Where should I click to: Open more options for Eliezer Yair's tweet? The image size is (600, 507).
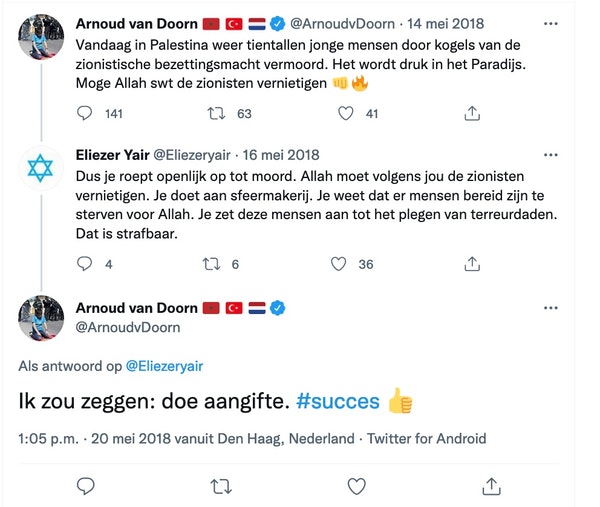click(x=551, y=155)
